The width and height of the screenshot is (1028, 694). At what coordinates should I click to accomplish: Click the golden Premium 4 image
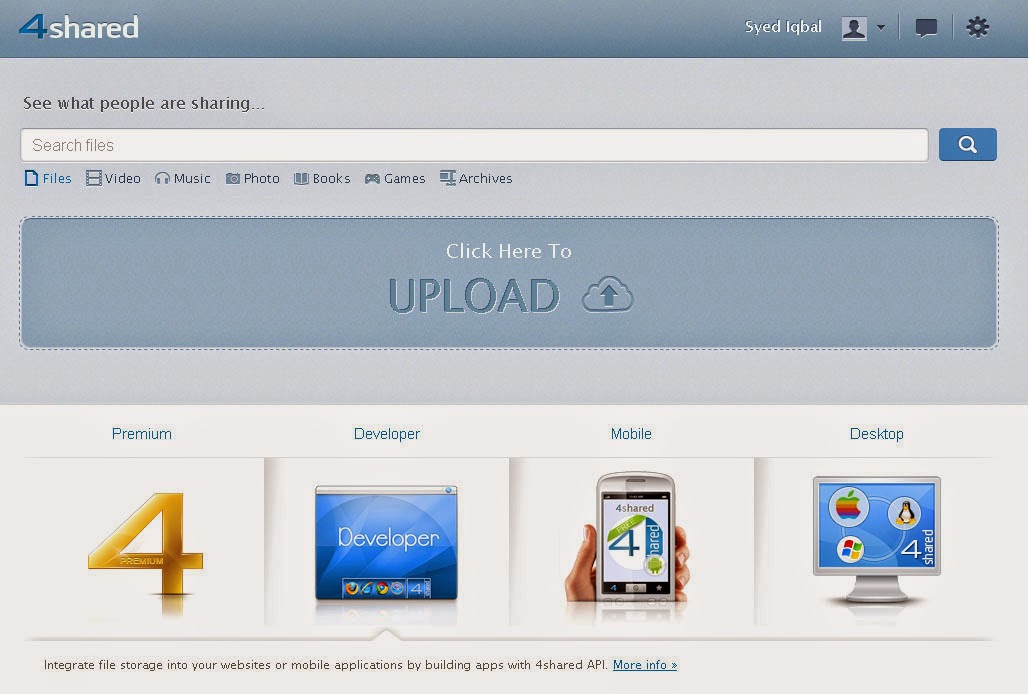[x=145, y=545]
